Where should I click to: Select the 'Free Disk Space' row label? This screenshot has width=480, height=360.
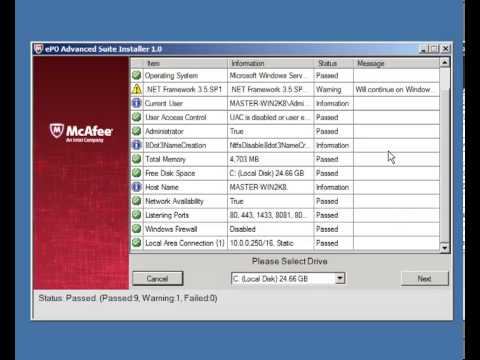click(x=170, y=173)
